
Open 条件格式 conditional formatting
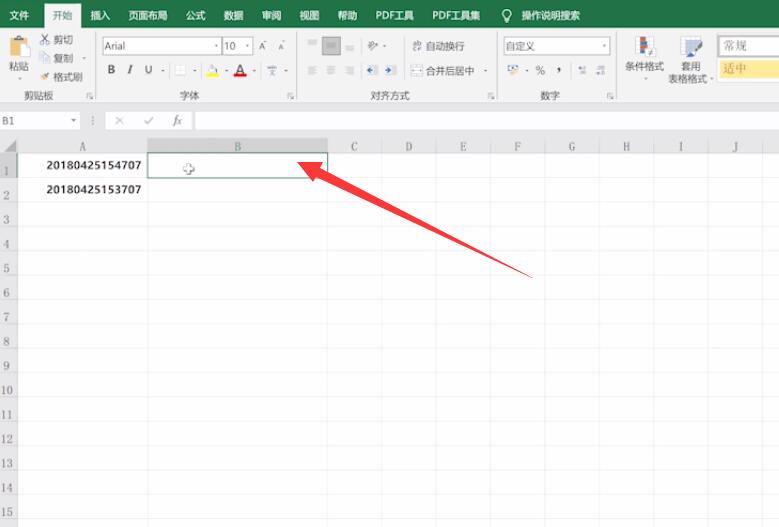[x=644, y=59]
